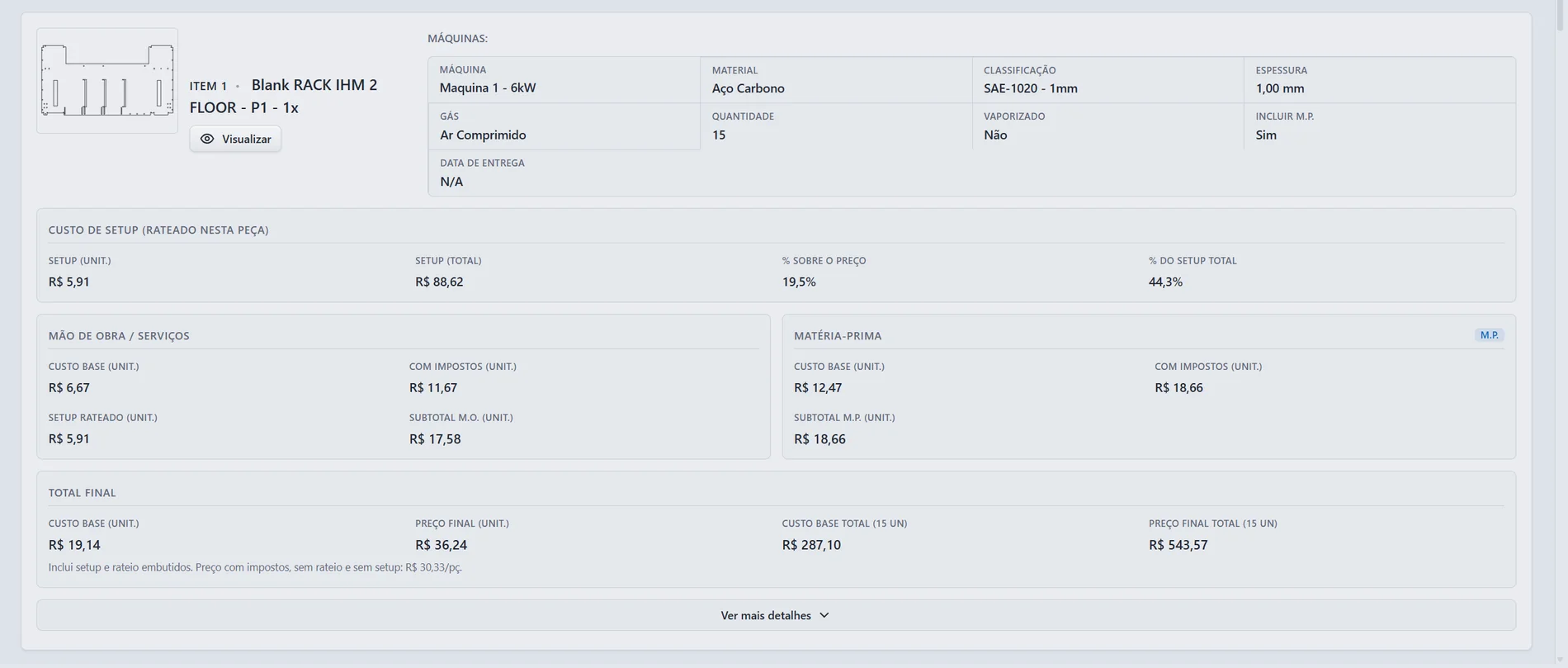Screen dimensions: 1568x668
Task: Click the Mão de Obra / Serviços heading
Action: [119, 336]
